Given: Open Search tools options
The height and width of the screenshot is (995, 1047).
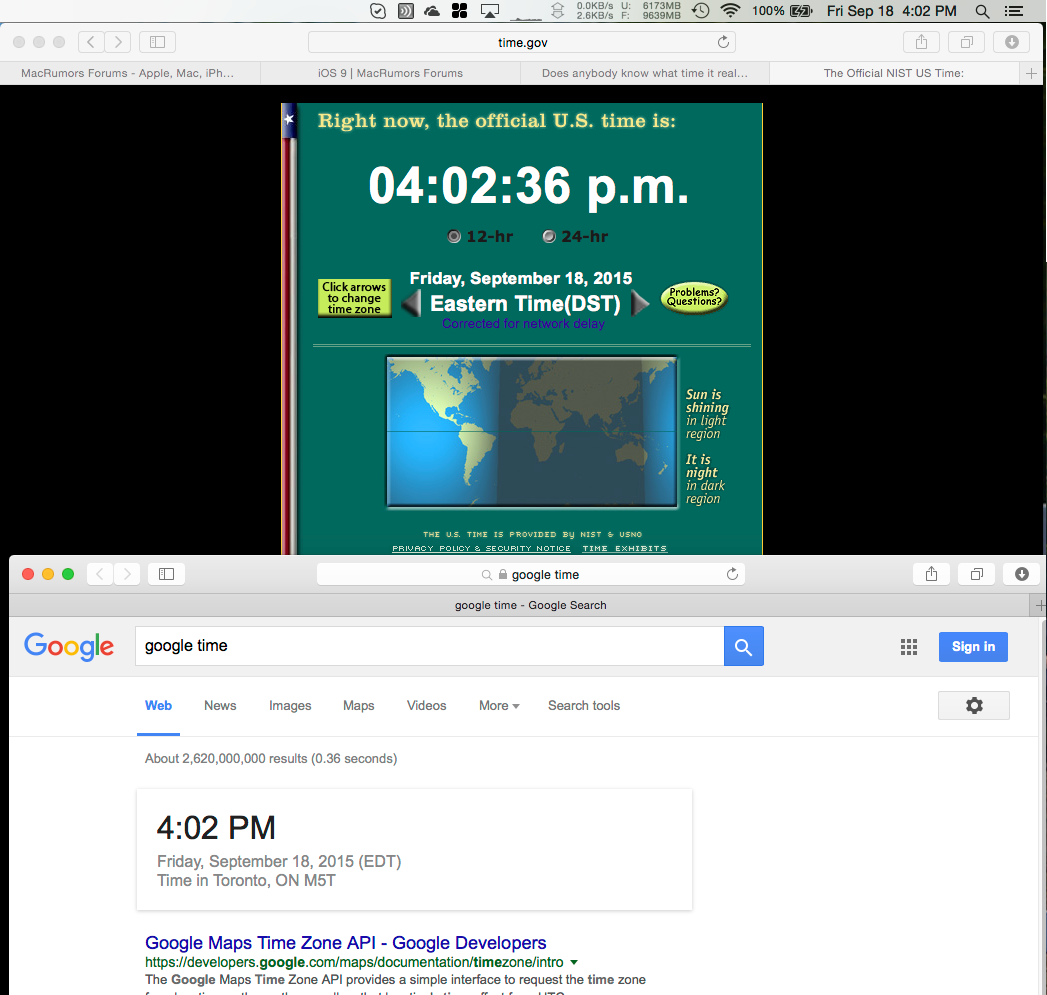Looking at the screenshot, I should 584,705.
